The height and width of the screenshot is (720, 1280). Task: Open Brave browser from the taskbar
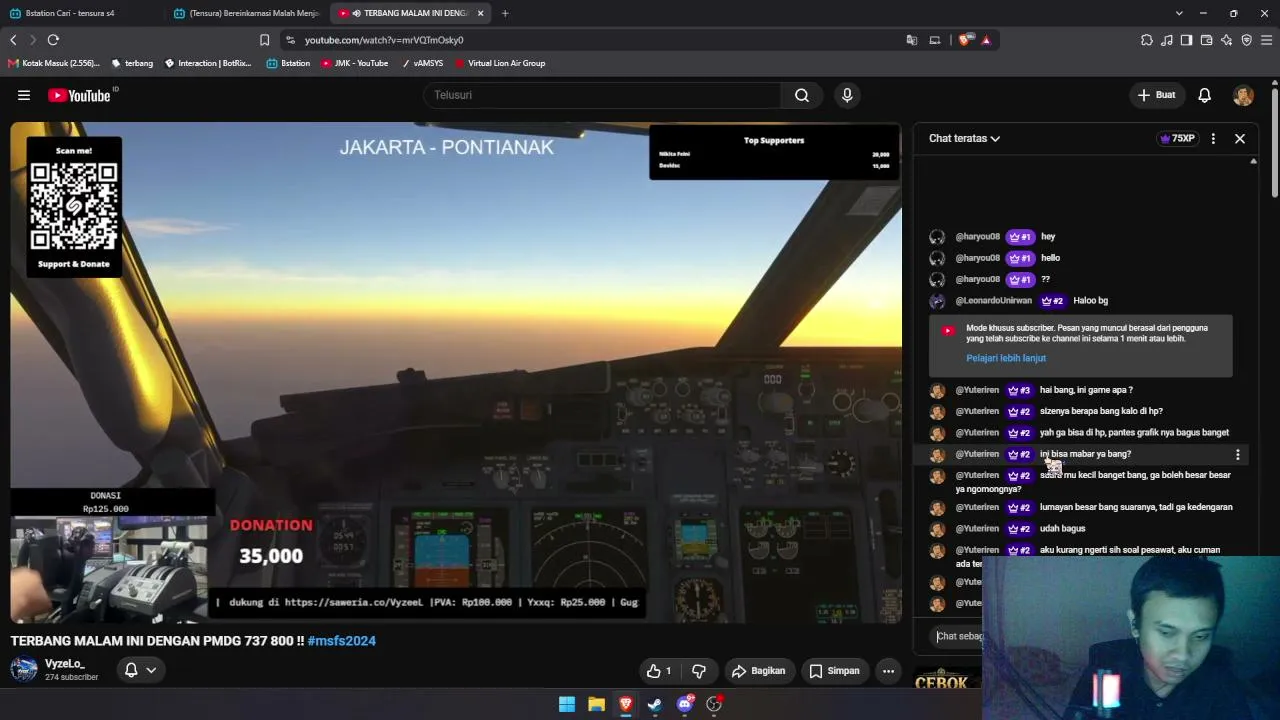[625, 704]
